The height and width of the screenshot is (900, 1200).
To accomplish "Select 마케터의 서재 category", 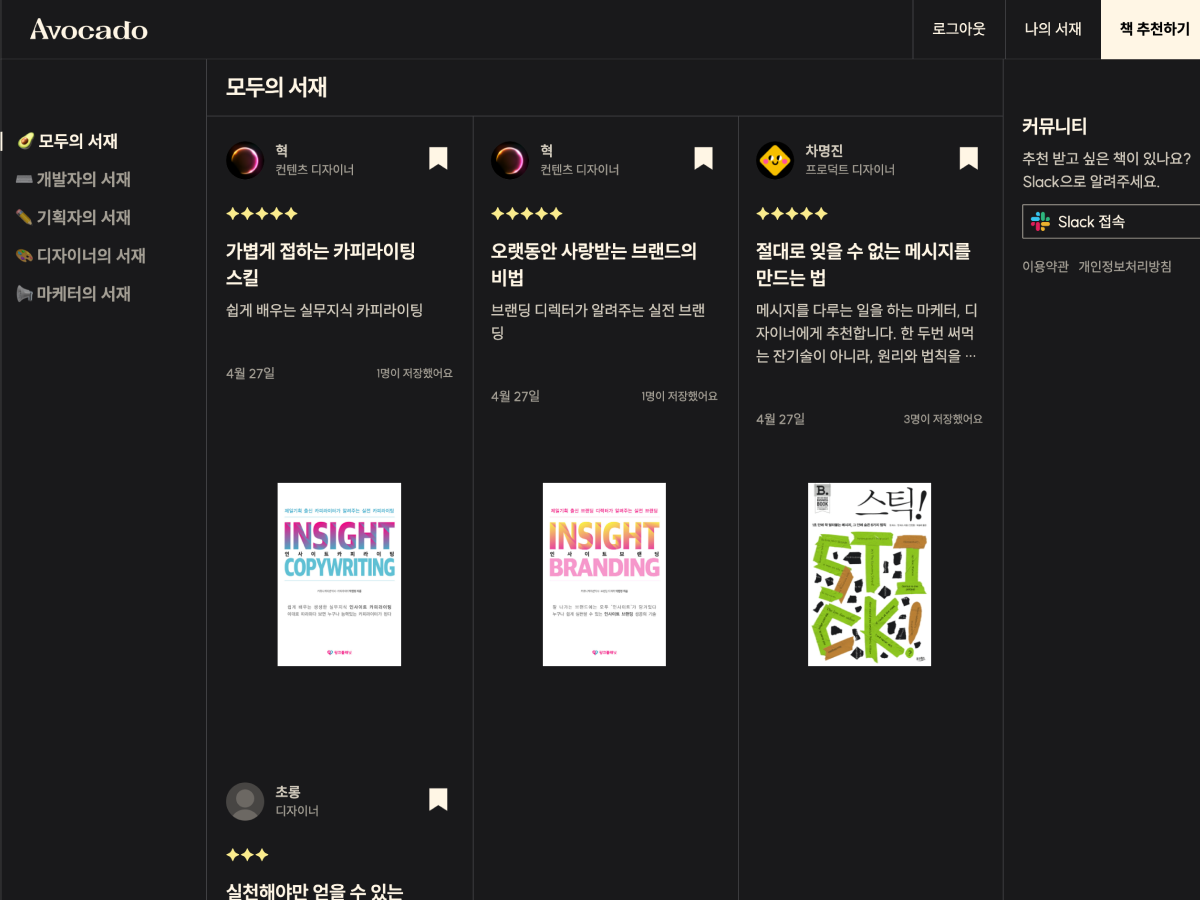I will [84, 293].
